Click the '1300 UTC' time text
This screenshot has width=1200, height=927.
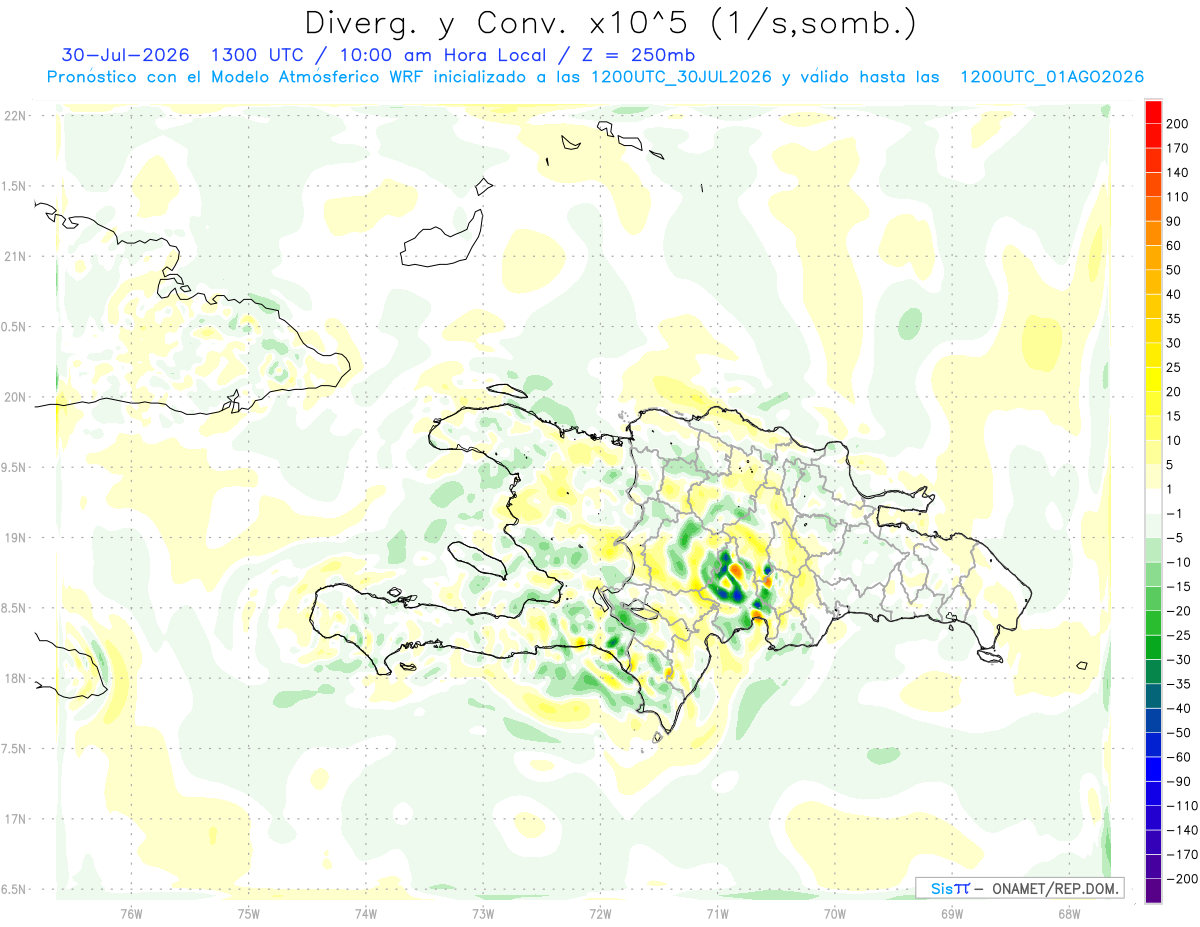[x=258, y=55]
